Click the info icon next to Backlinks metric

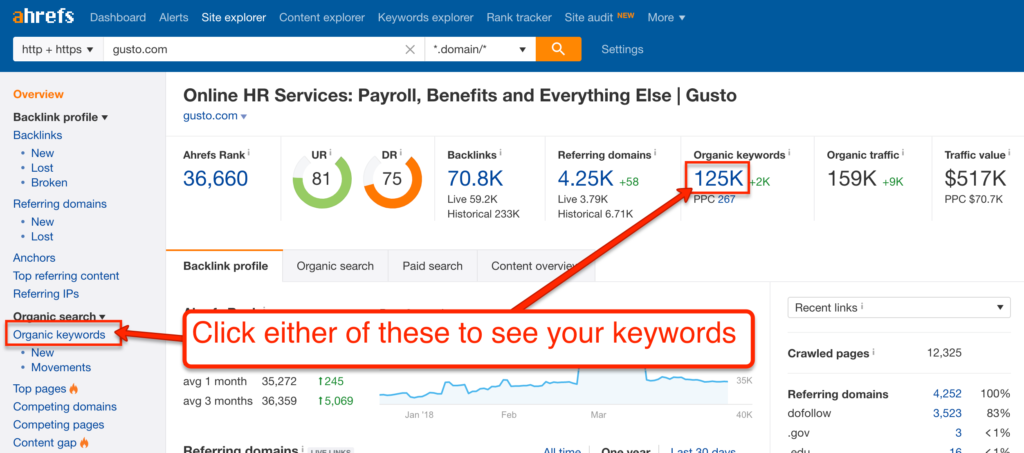(x=500, y=152)
